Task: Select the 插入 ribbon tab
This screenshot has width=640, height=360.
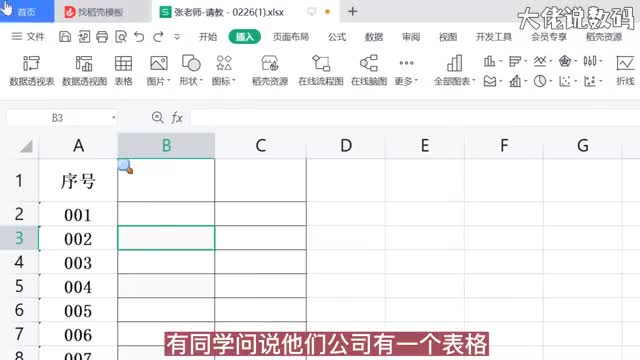Action: pos(244,37)
